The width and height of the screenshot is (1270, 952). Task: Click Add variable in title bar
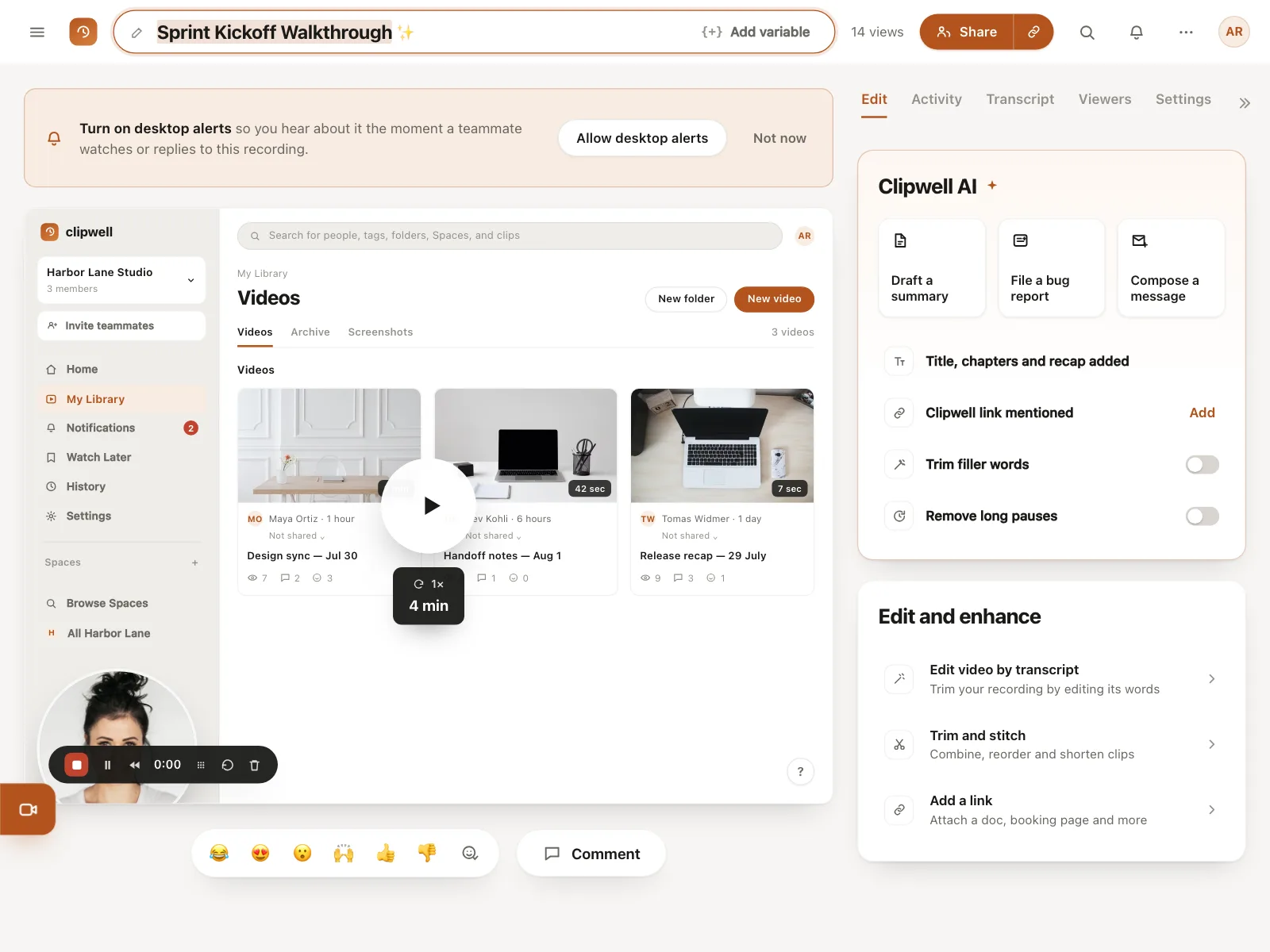(756, 32)
